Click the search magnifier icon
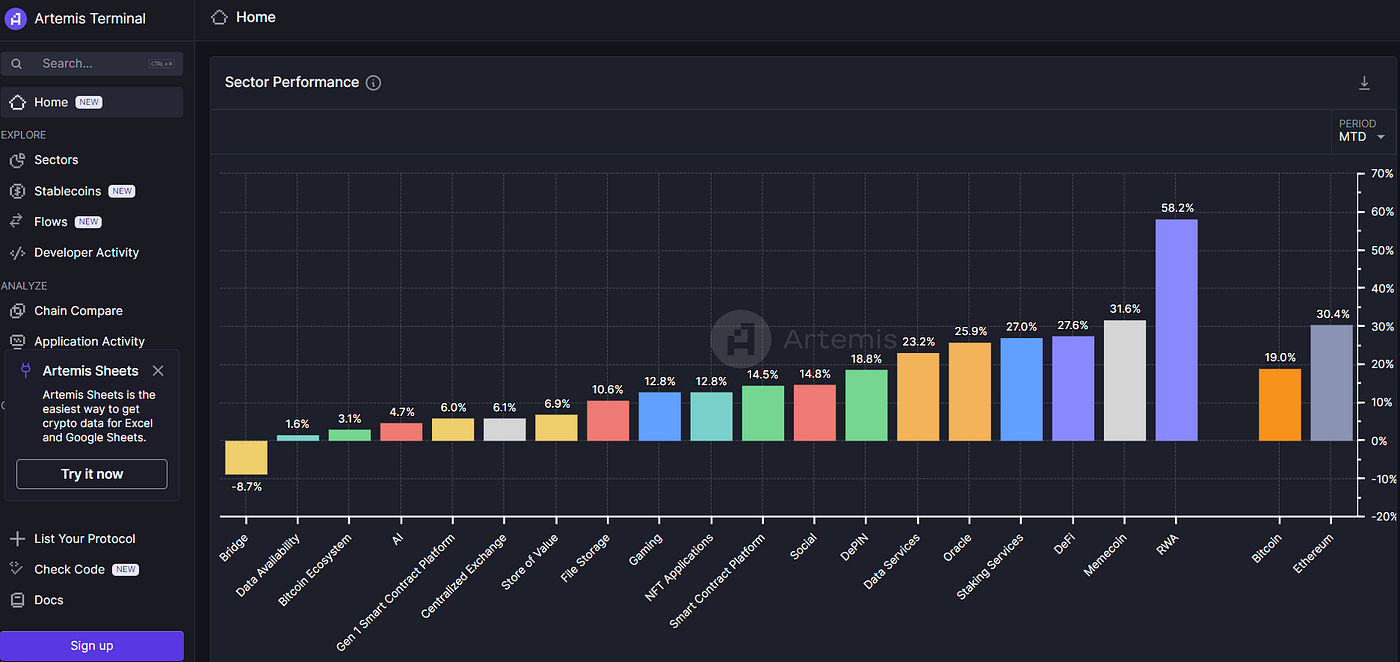This screenshot has height=662, width=1400. pyautogui.click(x=16, y=64)
